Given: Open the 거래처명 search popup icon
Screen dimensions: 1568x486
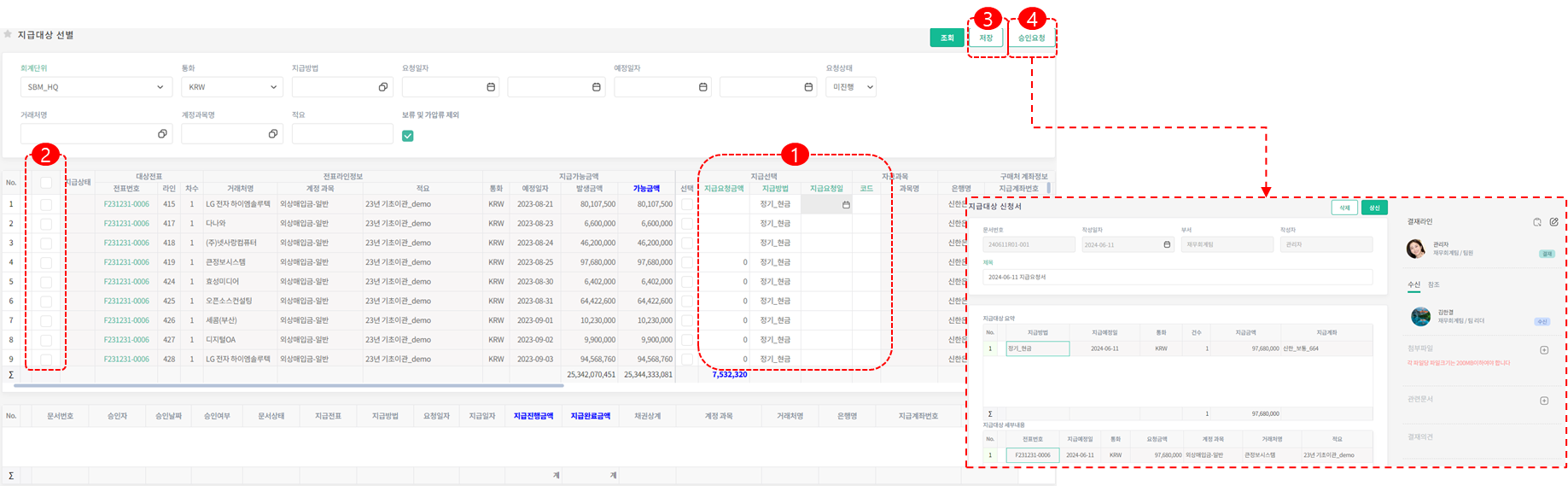Looking at the screenshot, I should click(162, 134).
